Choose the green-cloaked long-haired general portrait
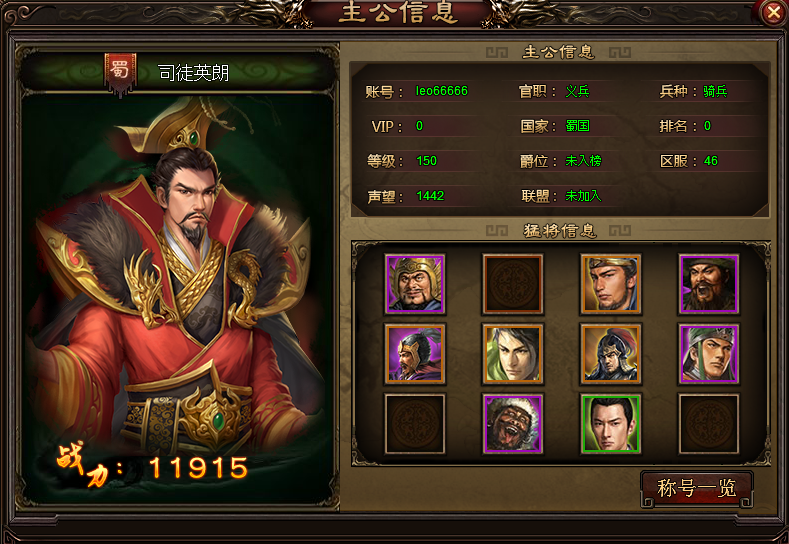The width and height of the screenshot is (789, 544). [513, 354]
